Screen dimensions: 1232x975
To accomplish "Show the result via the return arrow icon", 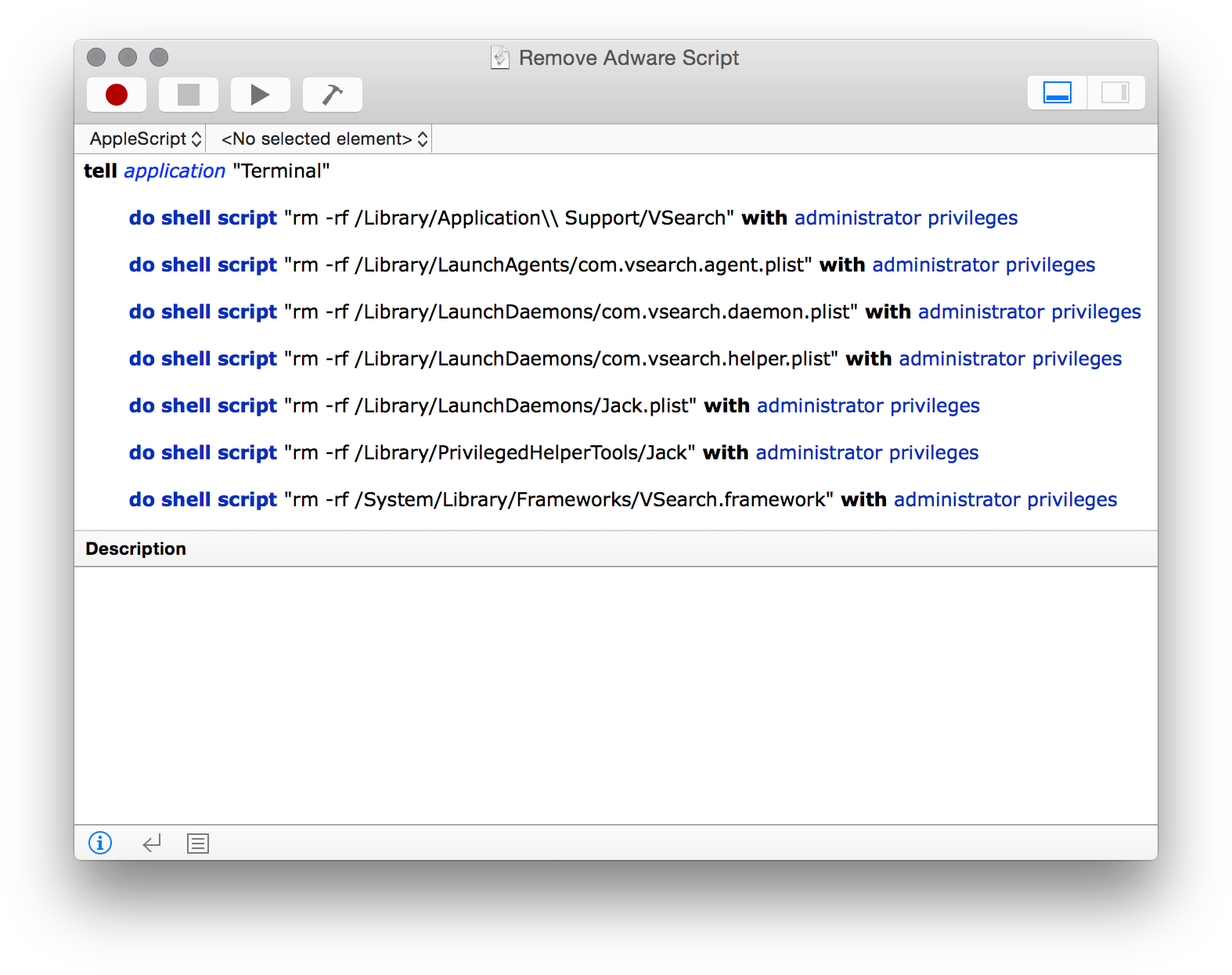I will pyautogui.click(x=152, y=843).
